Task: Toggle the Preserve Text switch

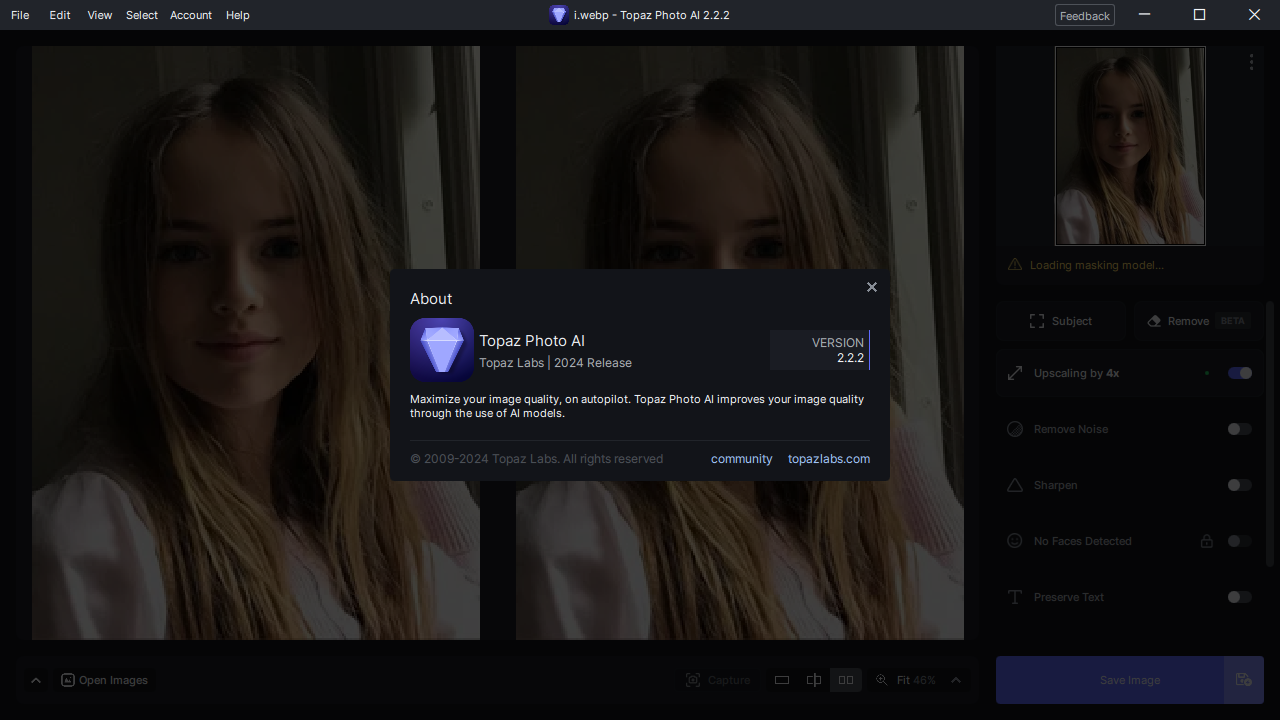Action: (1239, 596)
